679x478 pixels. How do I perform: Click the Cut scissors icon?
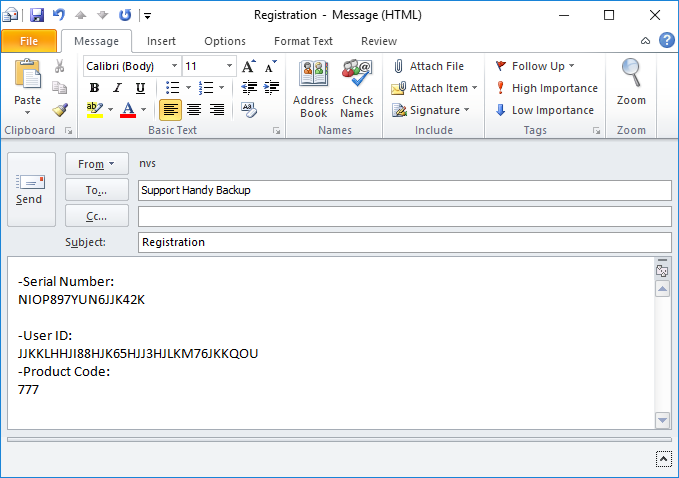coord(60,66)
